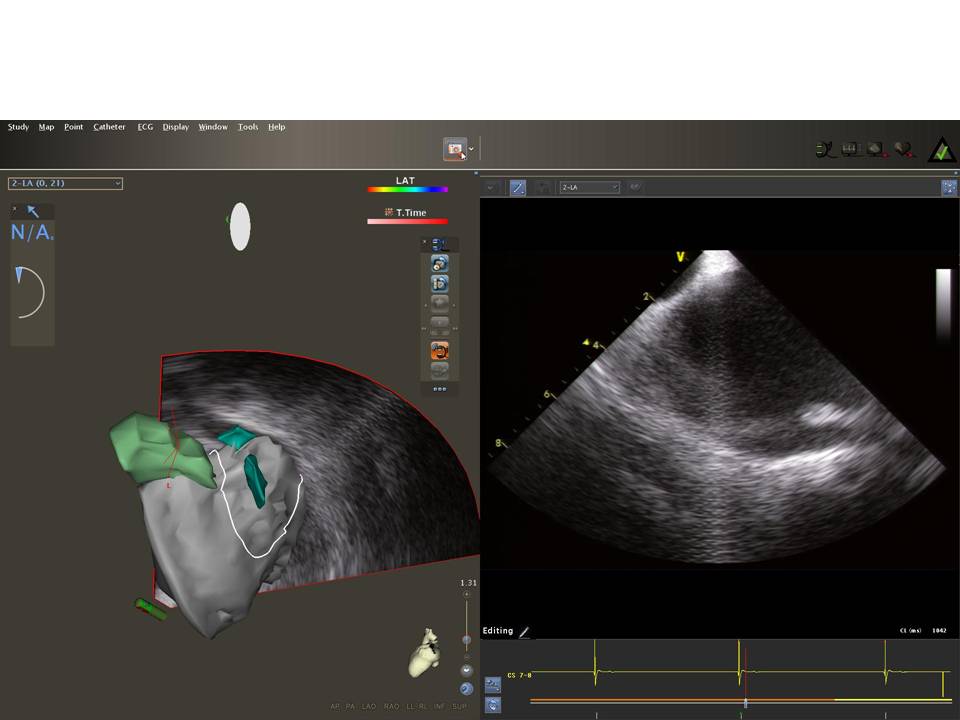Open the Catheter menu
Image resolution: width=960 pixels, height=720 pixels.
point(109,127)
